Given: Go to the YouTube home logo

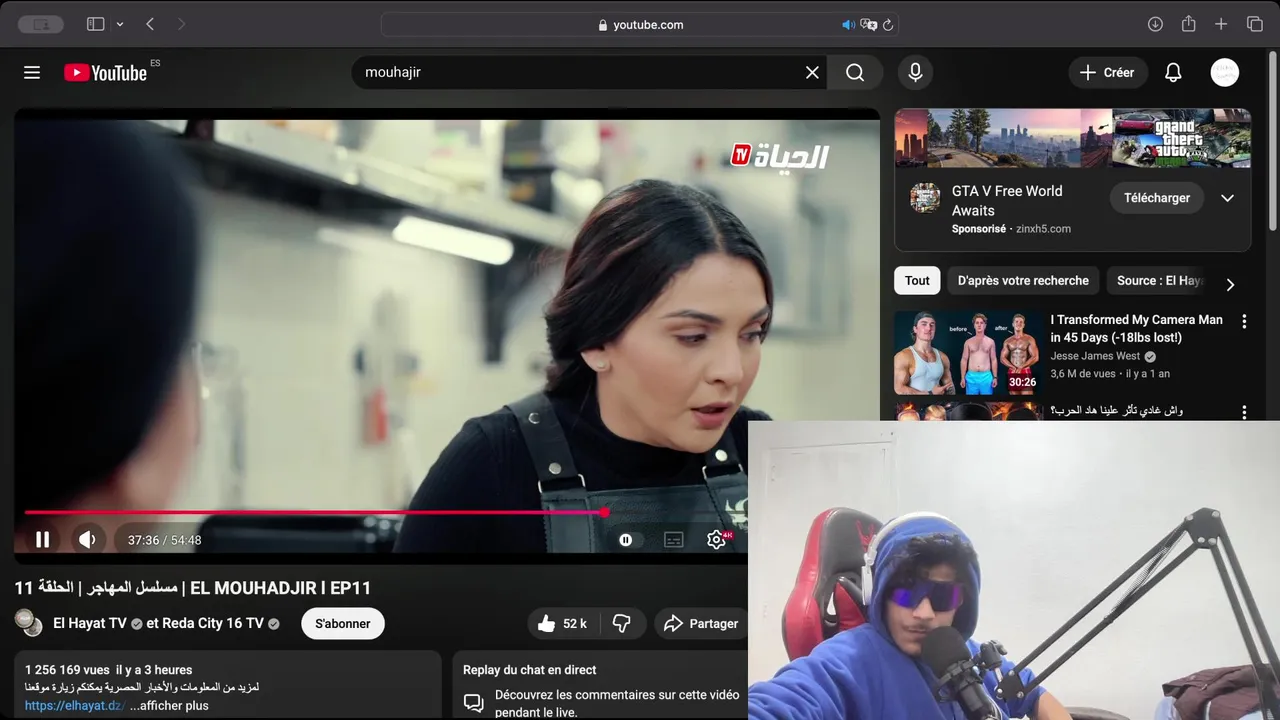Looking at the screenshot, I should [105, 72].
